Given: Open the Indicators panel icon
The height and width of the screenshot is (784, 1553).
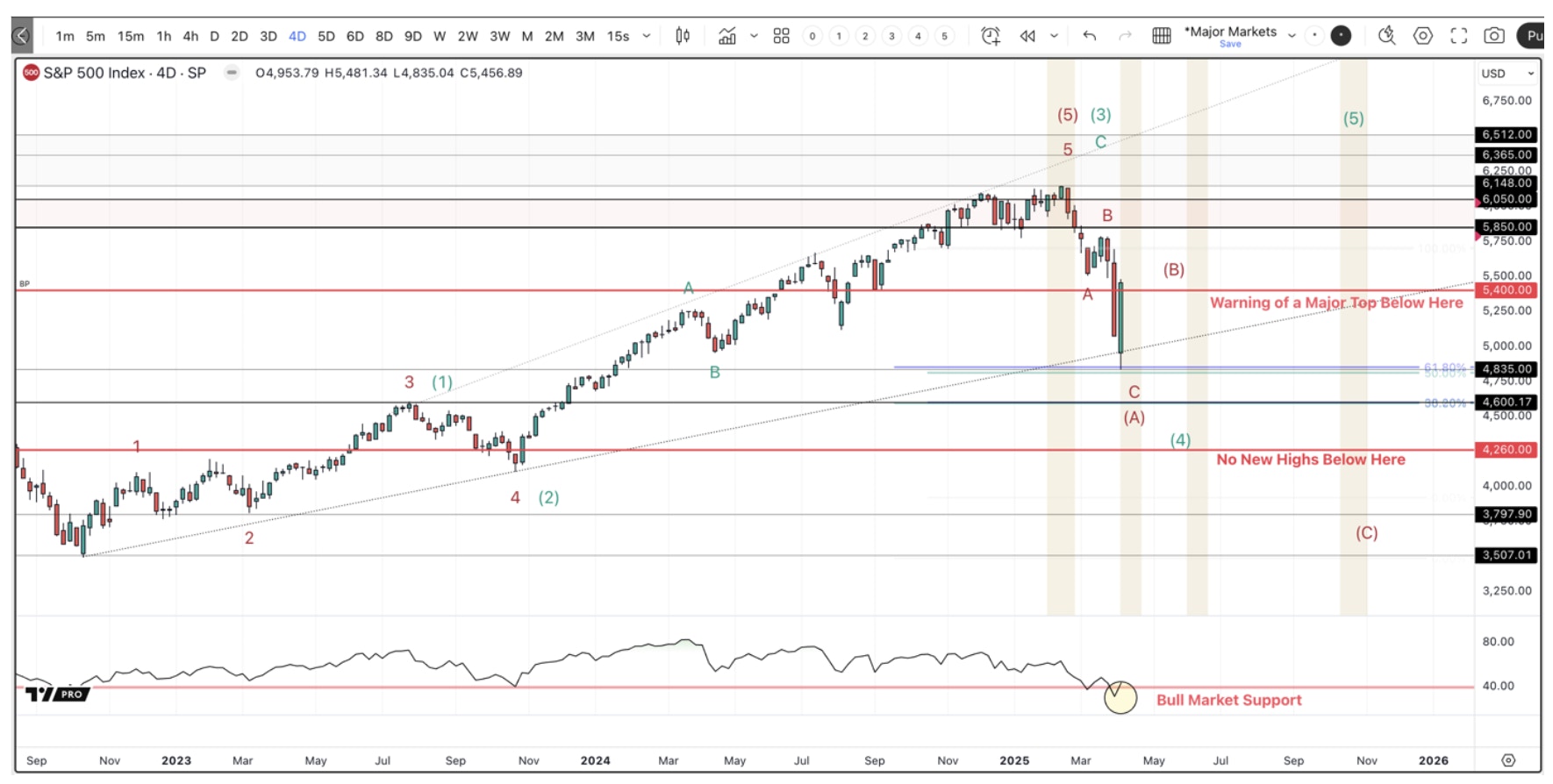Looking at the screenshot, I should 727,36.
